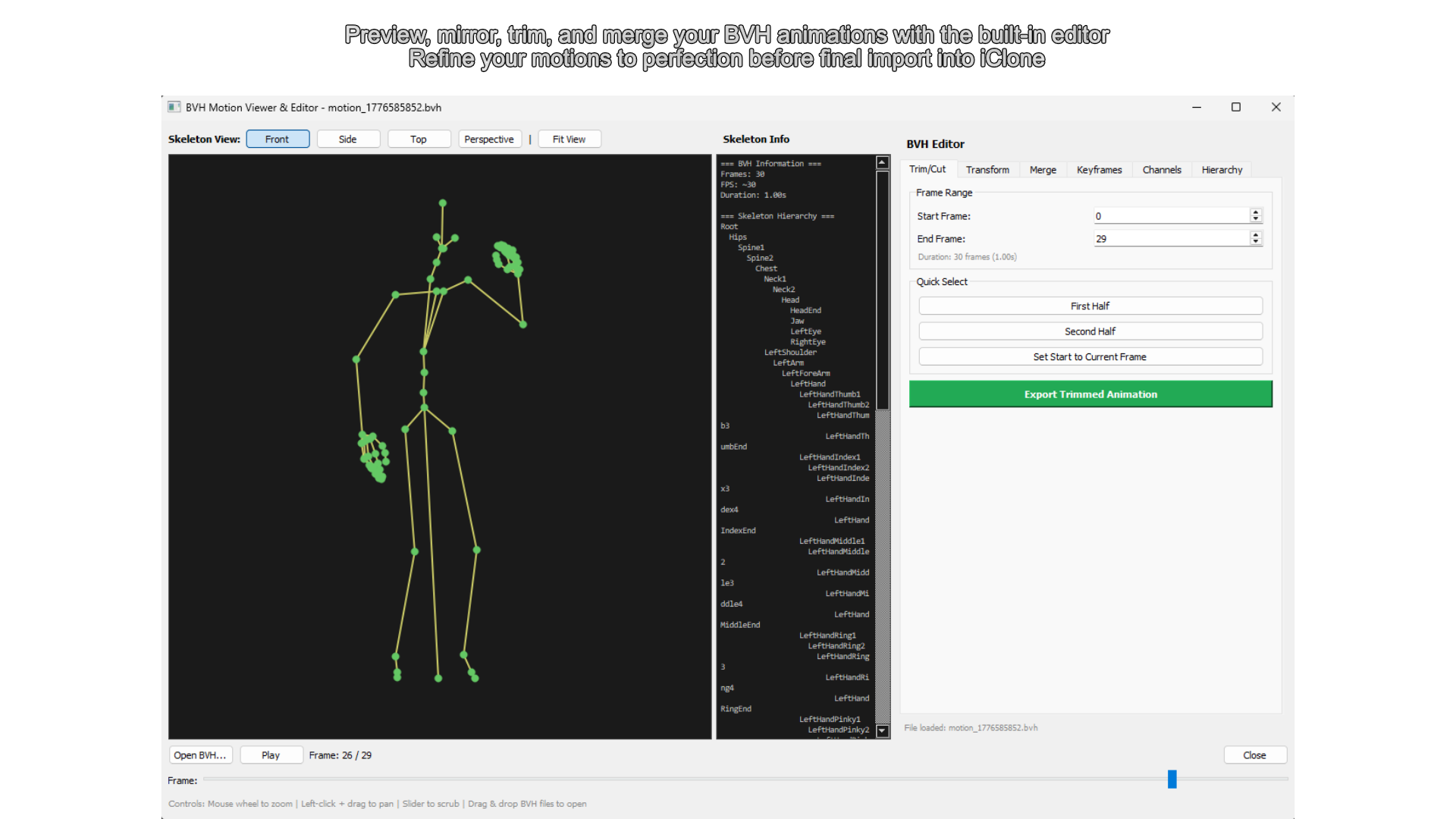Viewport: 1456px width, 819px height.
Task: Play the animation
Action: [x=271, y=755]
